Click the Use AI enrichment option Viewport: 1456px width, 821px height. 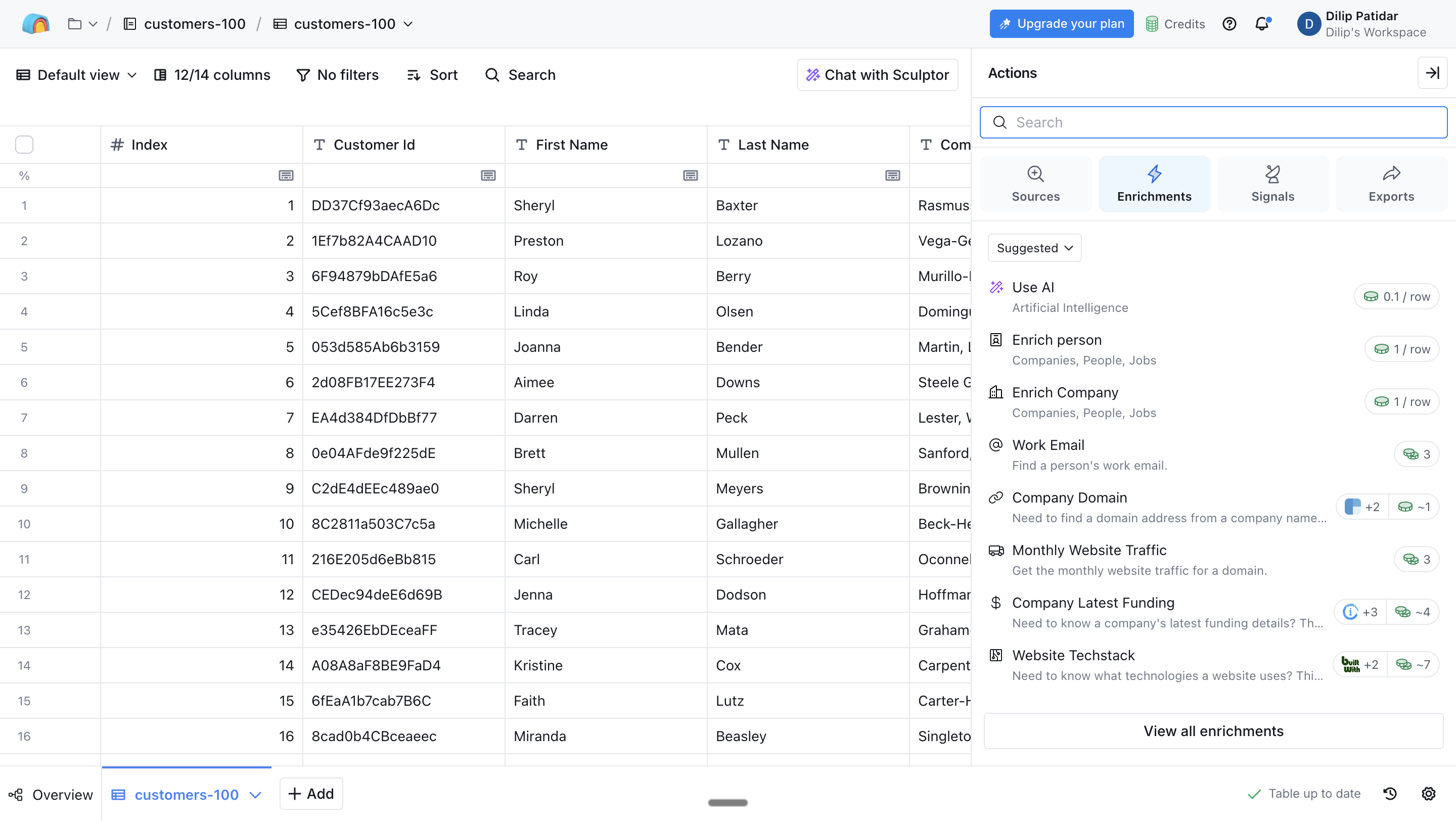click(x=1073, y=296)
